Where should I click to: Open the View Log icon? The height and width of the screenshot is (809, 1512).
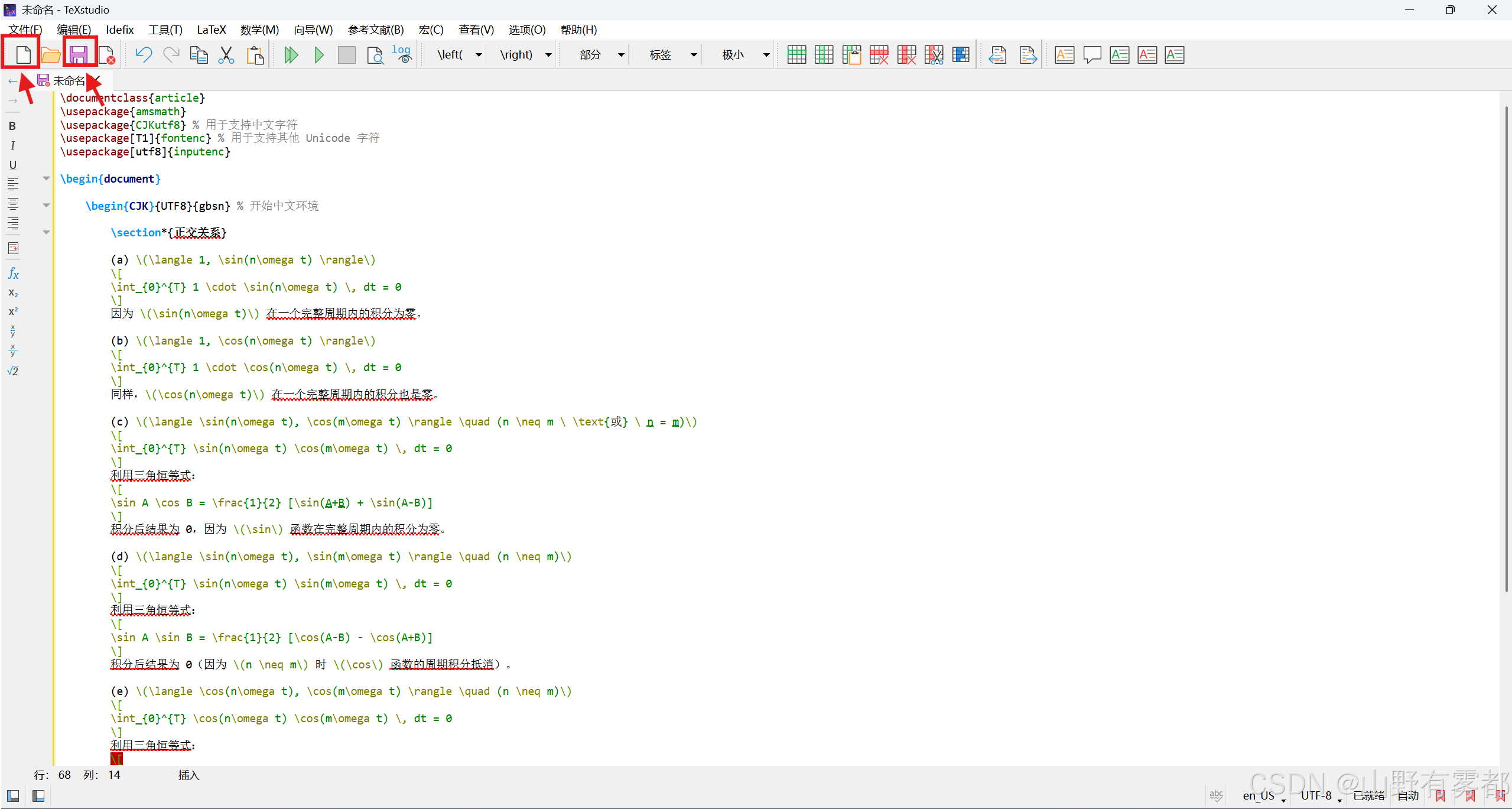[402, 55]
